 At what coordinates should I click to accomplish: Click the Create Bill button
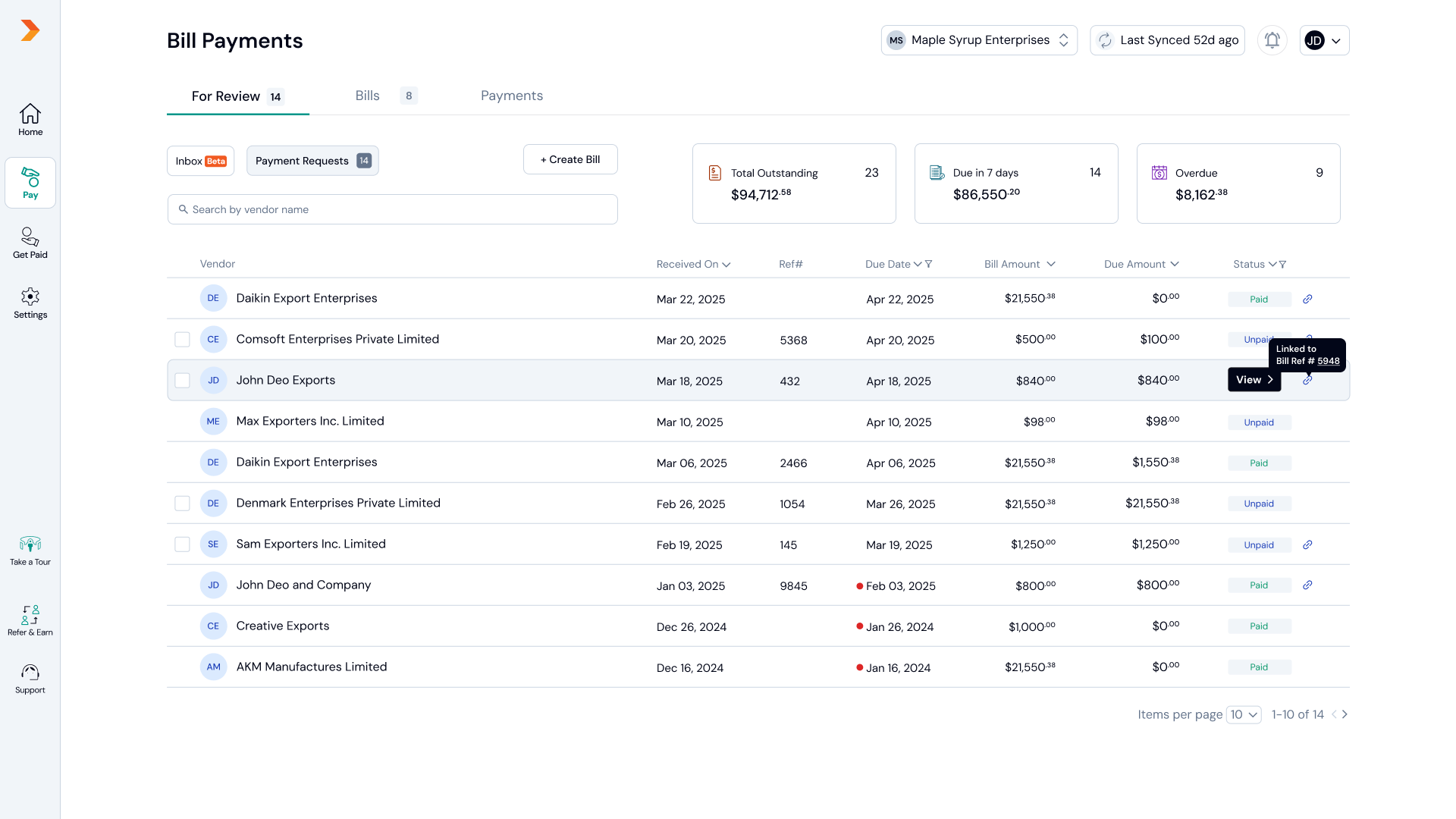coord(570,159)
